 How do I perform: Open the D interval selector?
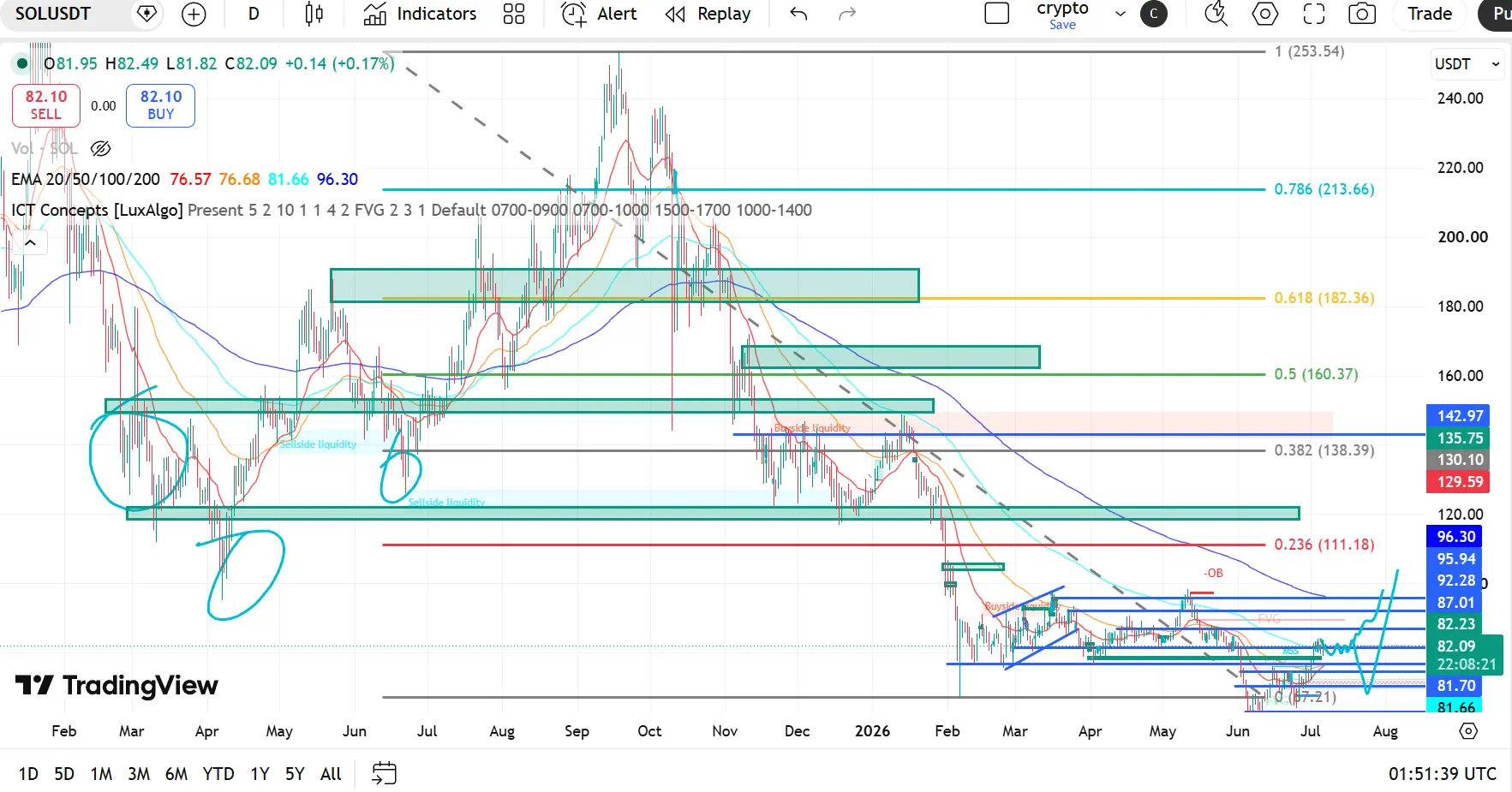tap(254, 14)
